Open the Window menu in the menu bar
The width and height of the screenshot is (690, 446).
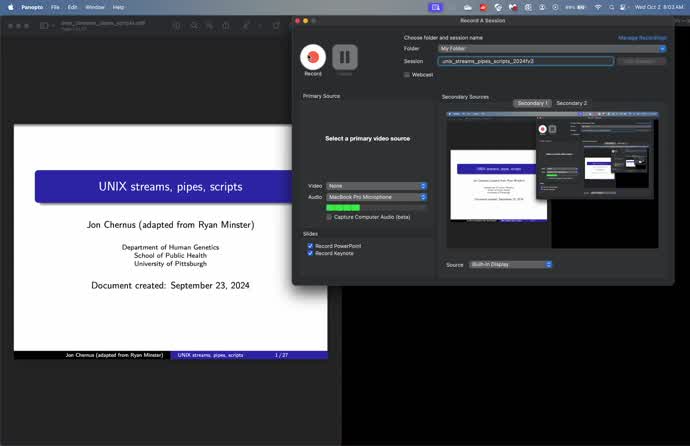click(94, 7)
